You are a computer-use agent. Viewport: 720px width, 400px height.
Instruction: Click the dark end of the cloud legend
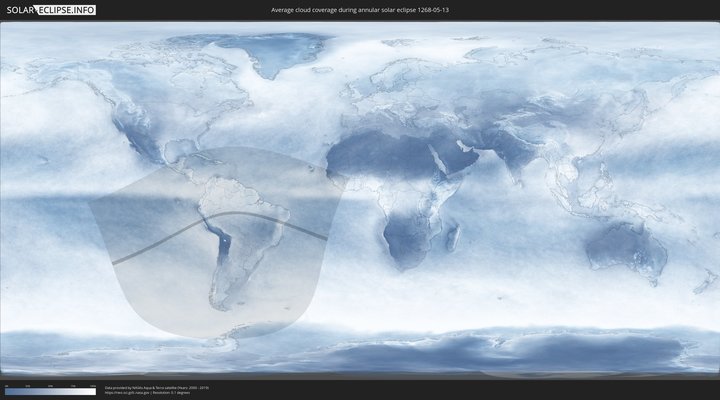click(7, 391)
